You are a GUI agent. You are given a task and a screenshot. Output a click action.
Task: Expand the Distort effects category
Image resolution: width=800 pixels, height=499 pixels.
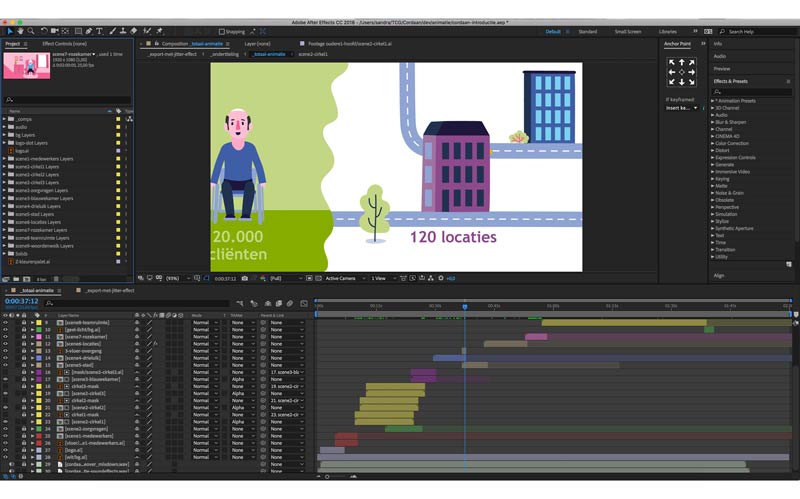pyautogui.click(x=713, y=151)
